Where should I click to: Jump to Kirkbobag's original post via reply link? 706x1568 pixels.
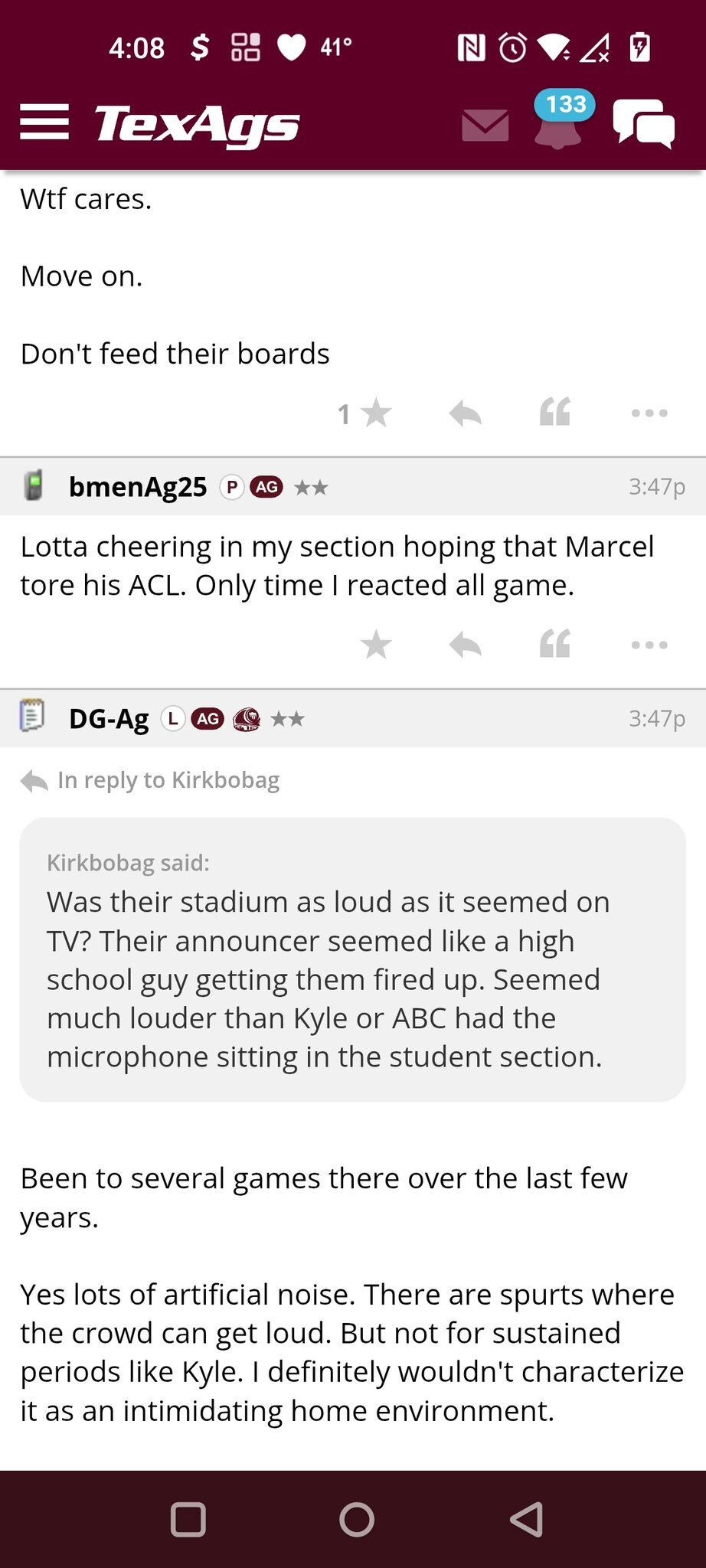[x=168, y=780]
